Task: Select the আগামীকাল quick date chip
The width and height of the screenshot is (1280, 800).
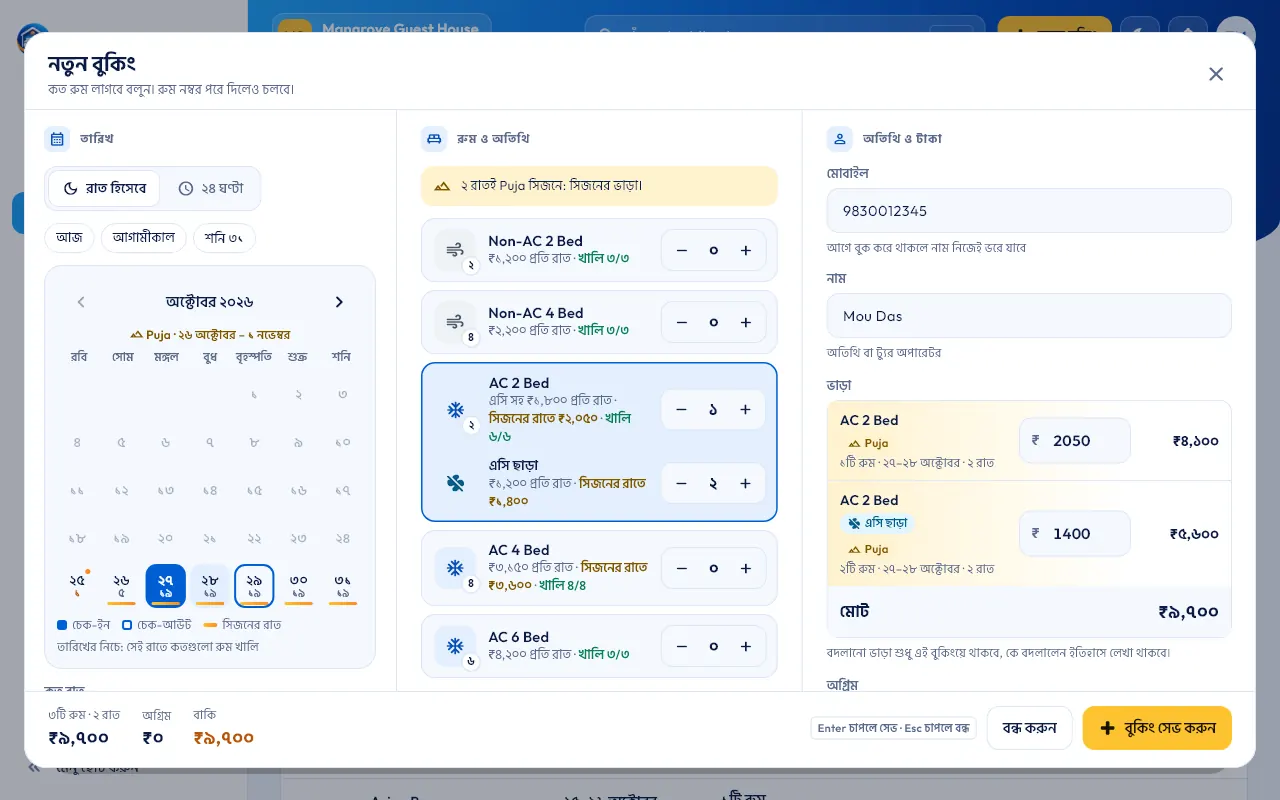Action: (x=143, y=238)
